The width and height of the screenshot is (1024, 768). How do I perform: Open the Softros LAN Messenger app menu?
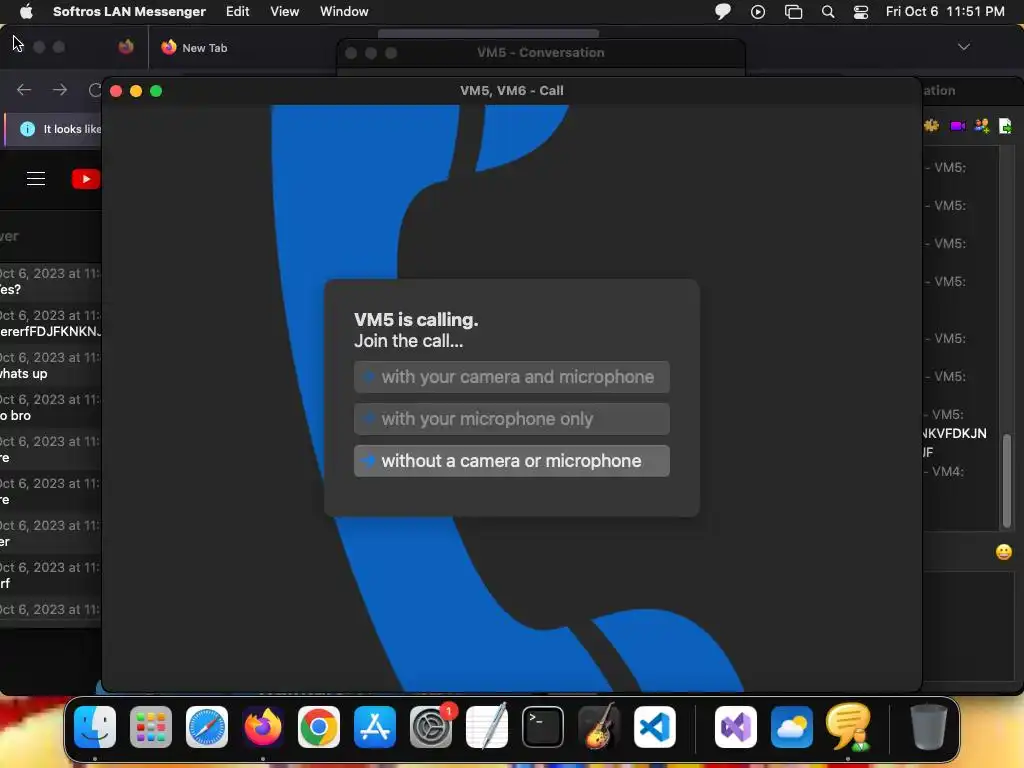pos(129,11)
